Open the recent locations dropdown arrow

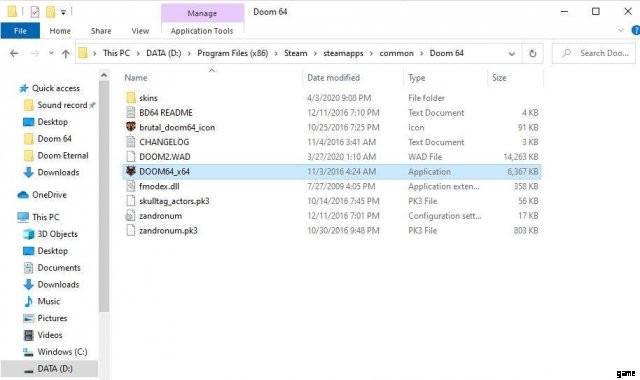click(x=51, y=53)
